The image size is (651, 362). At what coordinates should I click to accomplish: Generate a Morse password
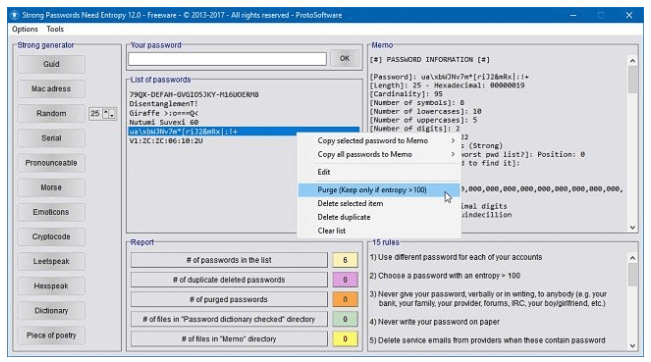click(x=51, y=187)
